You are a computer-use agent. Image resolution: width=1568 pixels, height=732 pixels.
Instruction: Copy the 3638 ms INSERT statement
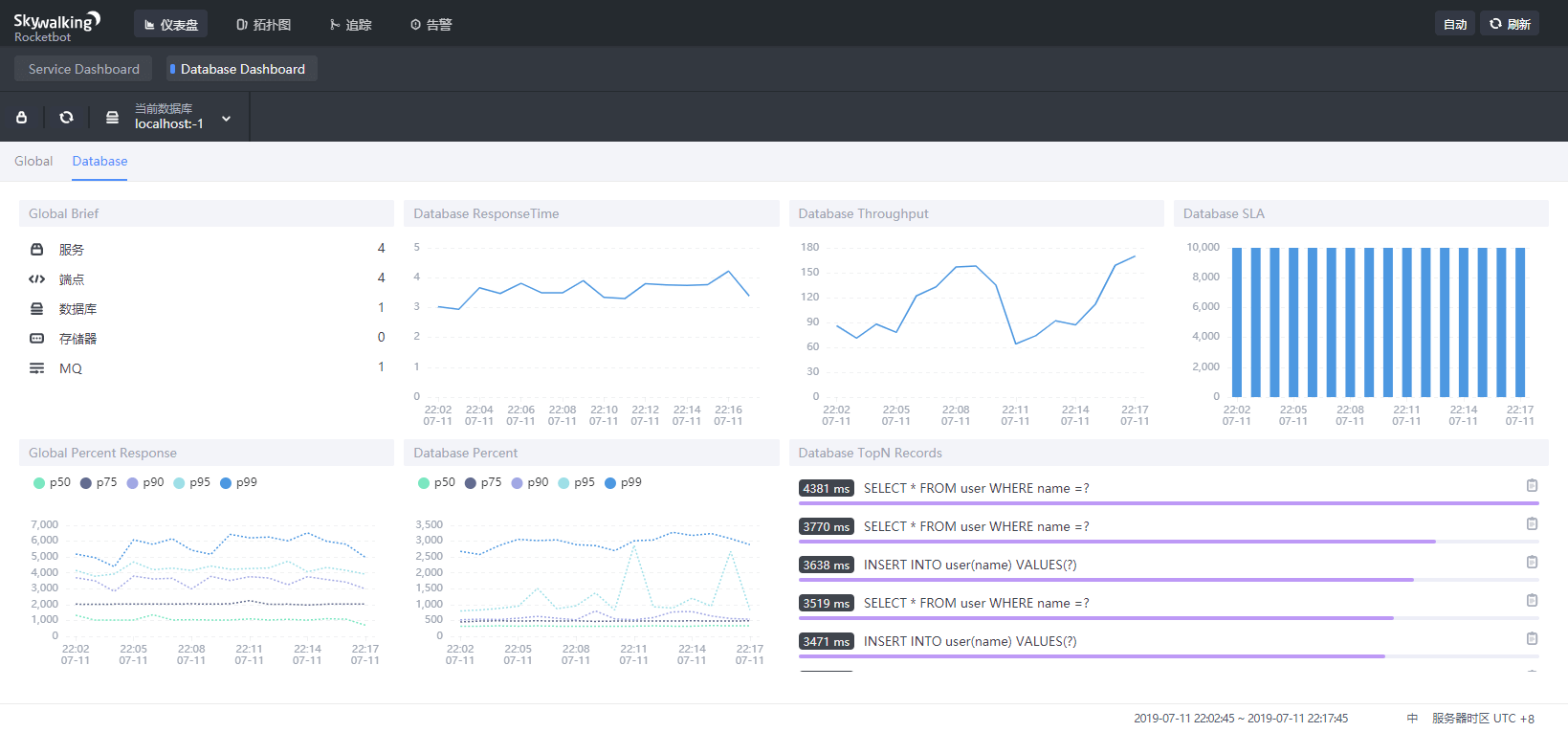point(1532,563)
